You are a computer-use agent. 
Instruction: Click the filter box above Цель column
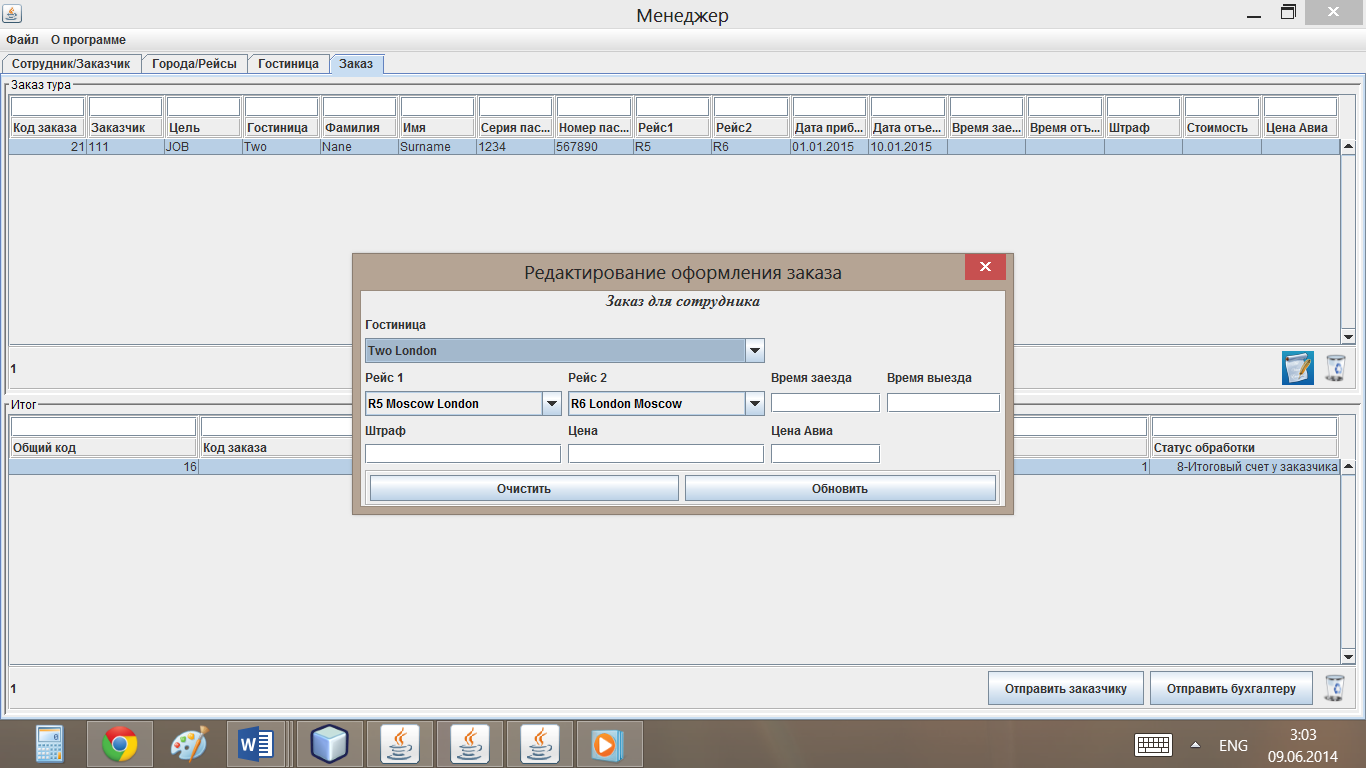click(x=204, y=107)
